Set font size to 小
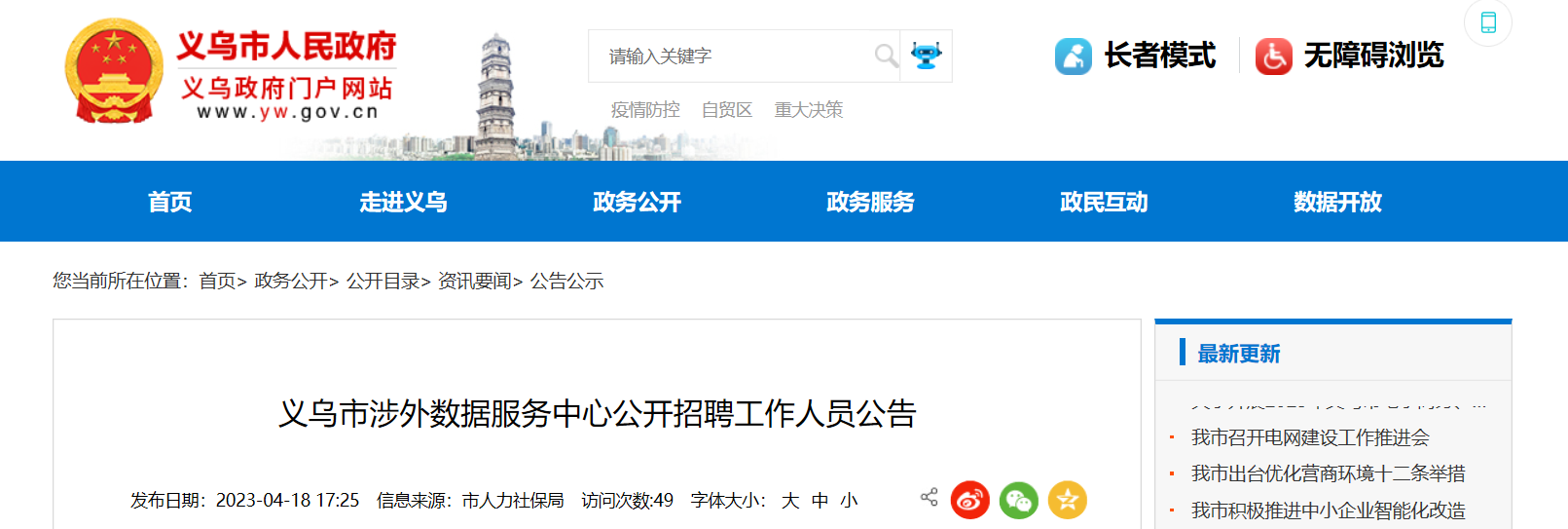The height and width of the screenshot is (529, 1568). (849, 501)
